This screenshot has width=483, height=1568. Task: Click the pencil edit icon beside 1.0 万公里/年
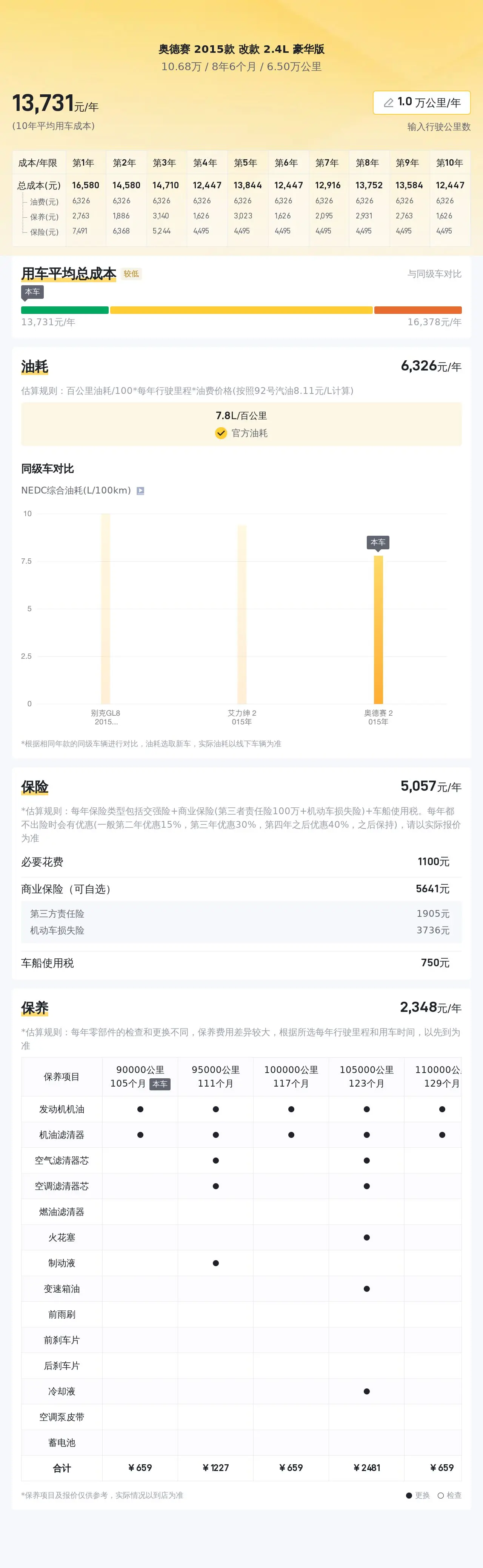point(388,103)
